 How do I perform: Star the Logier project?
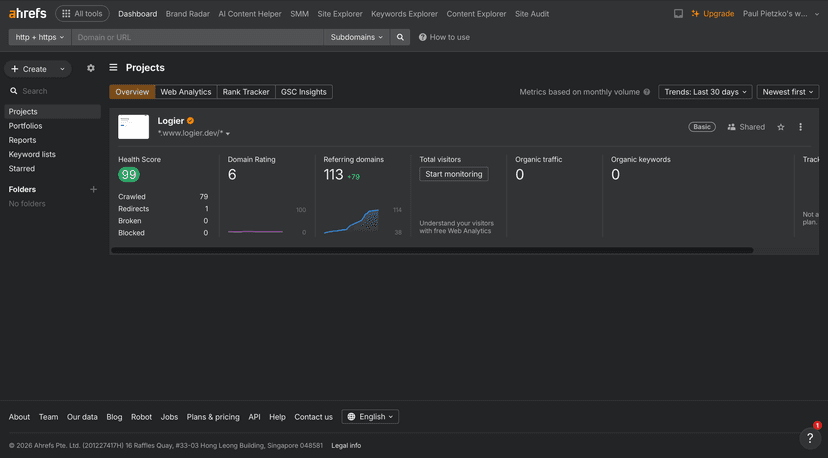[780, 127]
